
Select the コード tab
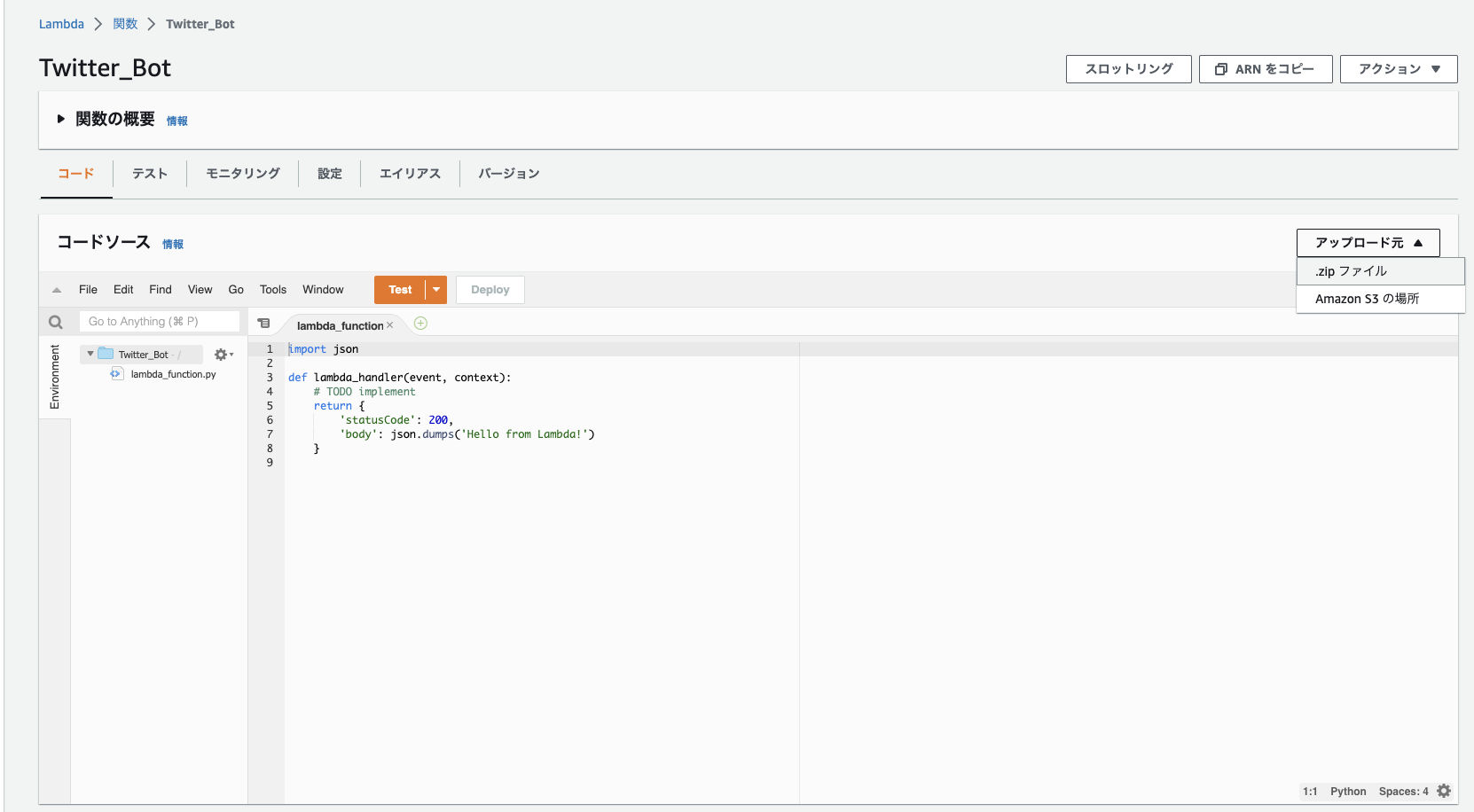pyautogui.click(x=76, y=174)
